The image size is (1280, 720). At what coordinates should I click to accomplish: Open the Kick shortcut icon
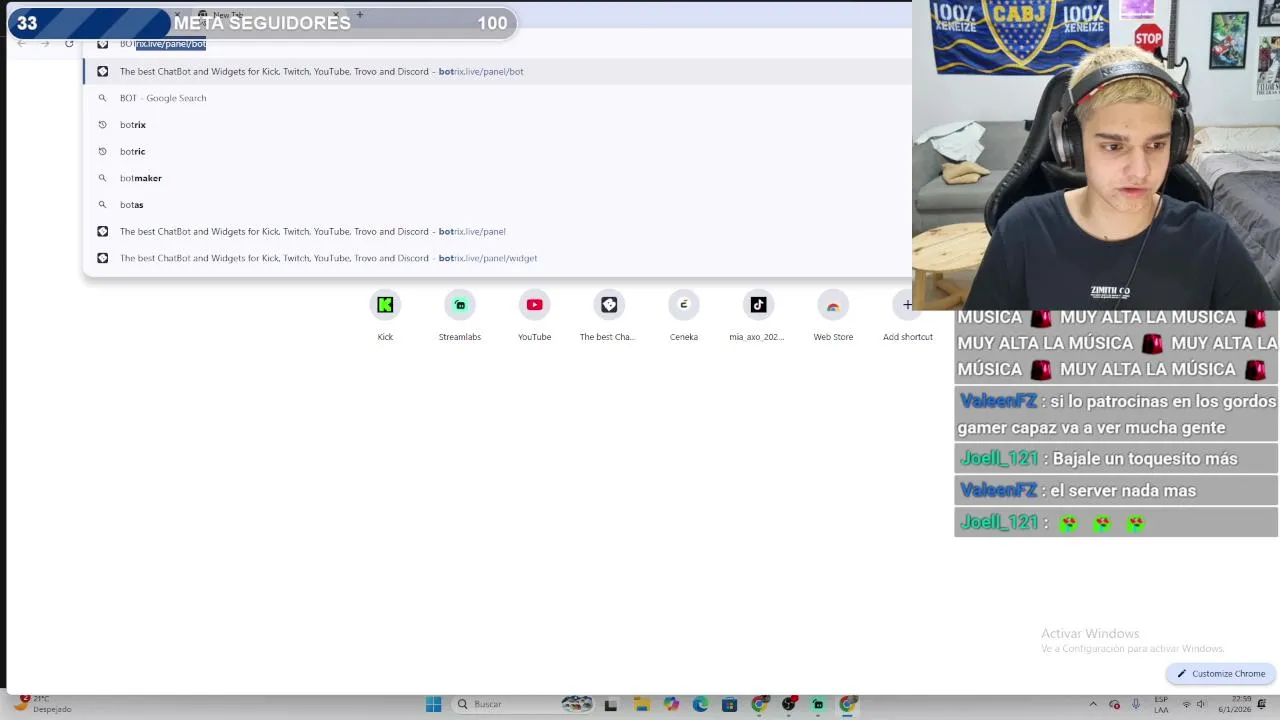pos(385,305)
